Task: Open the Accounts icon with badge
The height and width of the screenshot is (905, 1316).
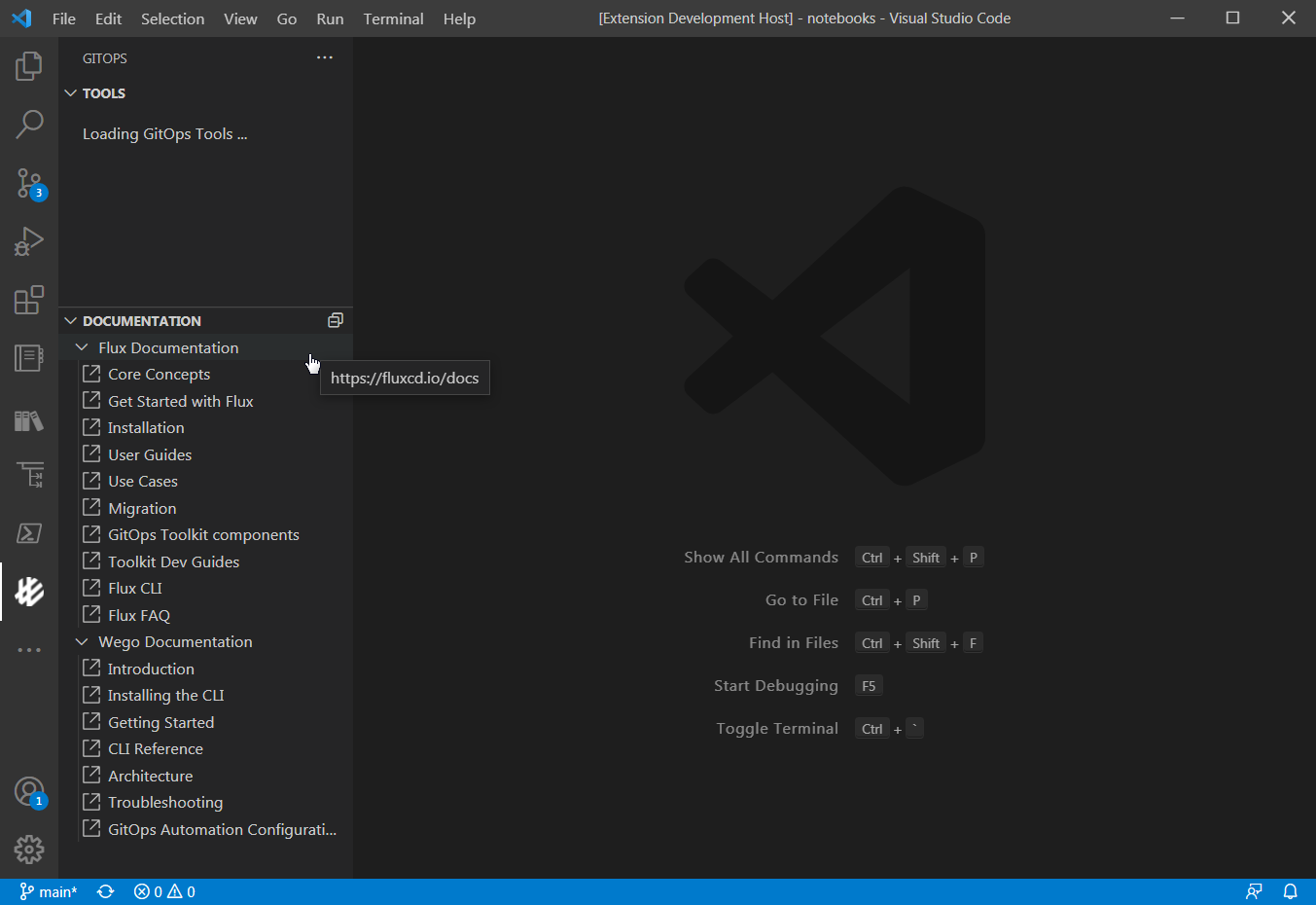Action: point(28,791)
